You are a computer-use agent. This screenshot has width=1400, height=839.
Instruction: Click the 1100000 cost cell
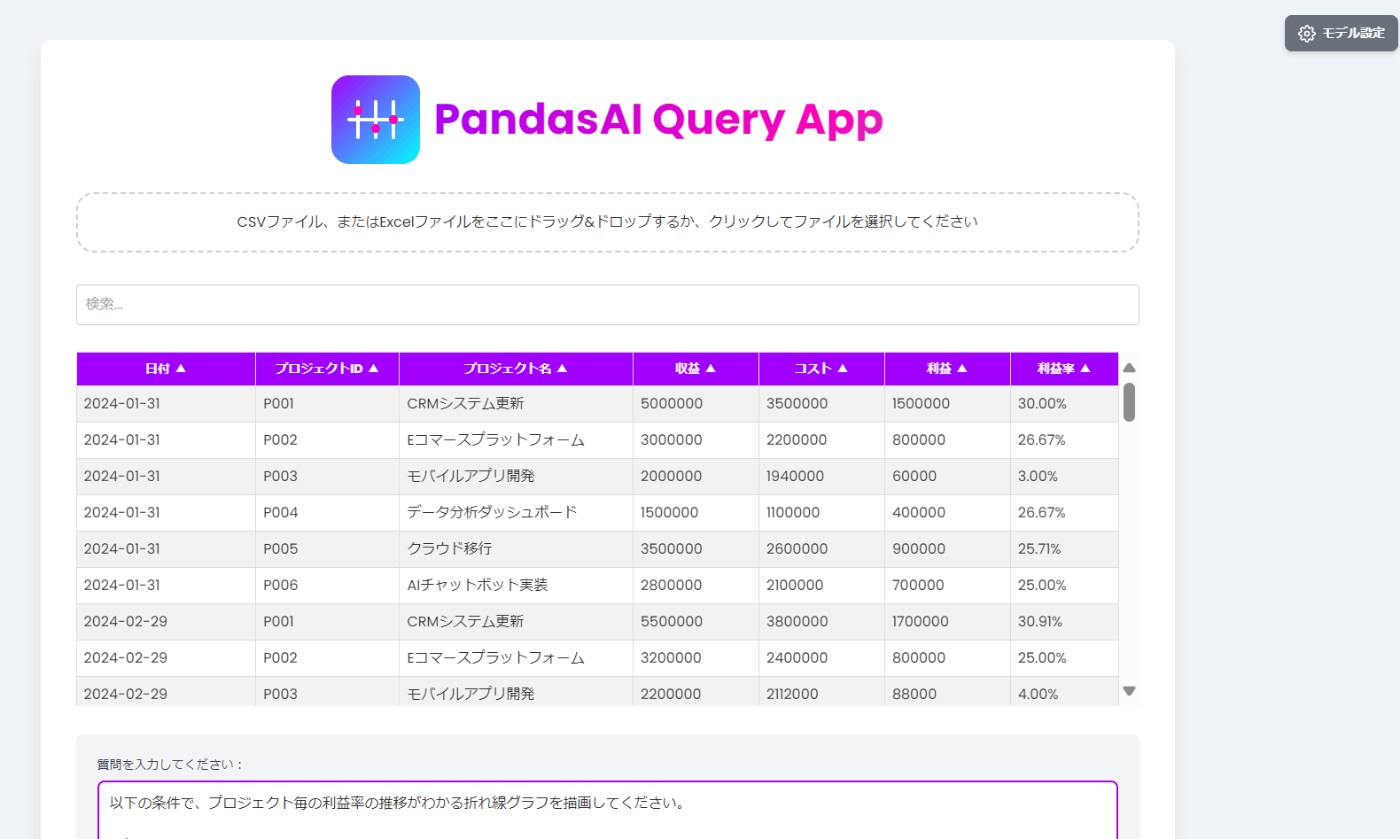tap(821, 512)
